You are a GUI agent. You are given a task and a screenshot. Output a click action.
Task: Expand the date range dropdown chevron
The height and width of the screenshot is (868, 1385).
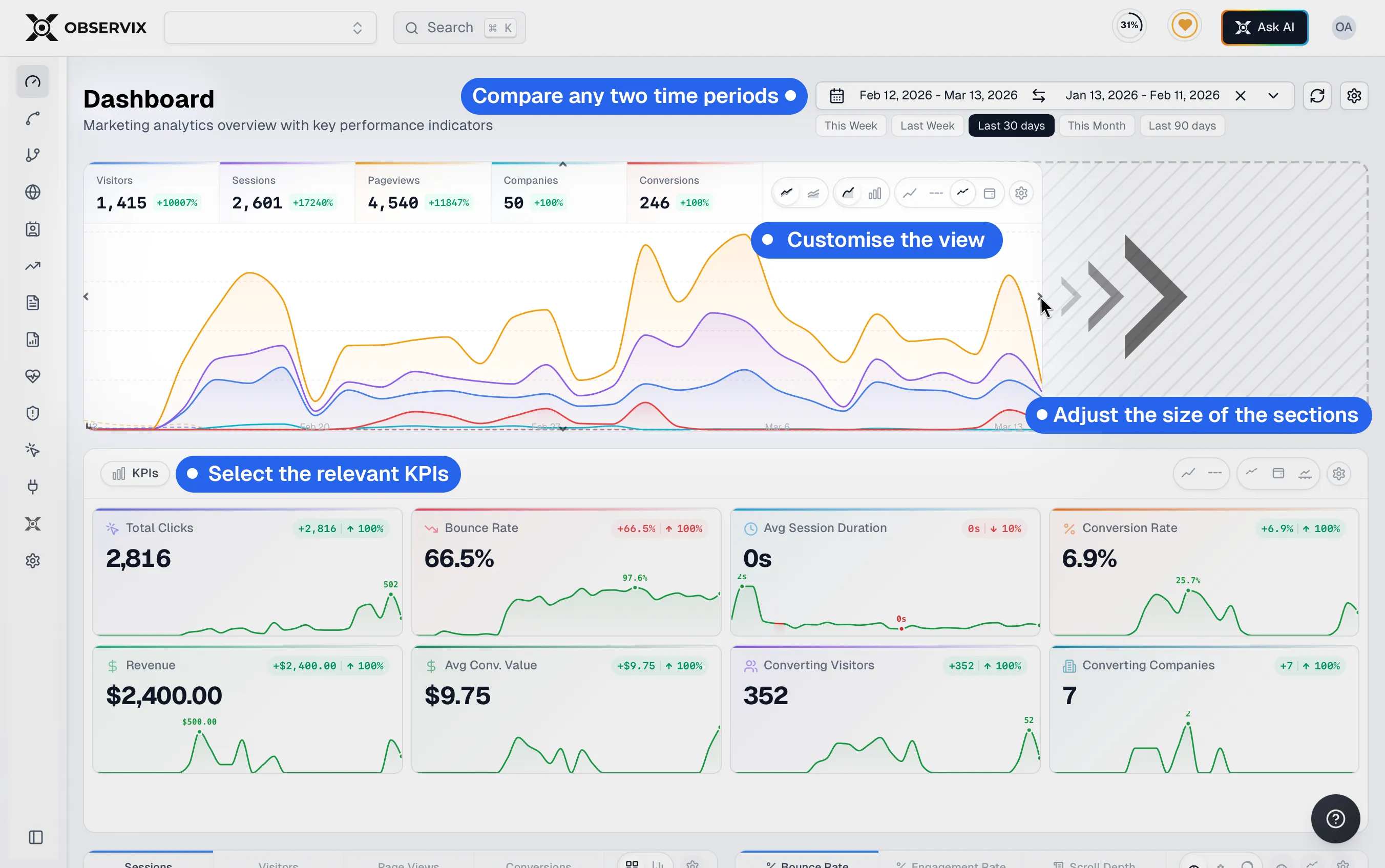click(1272, 96)
